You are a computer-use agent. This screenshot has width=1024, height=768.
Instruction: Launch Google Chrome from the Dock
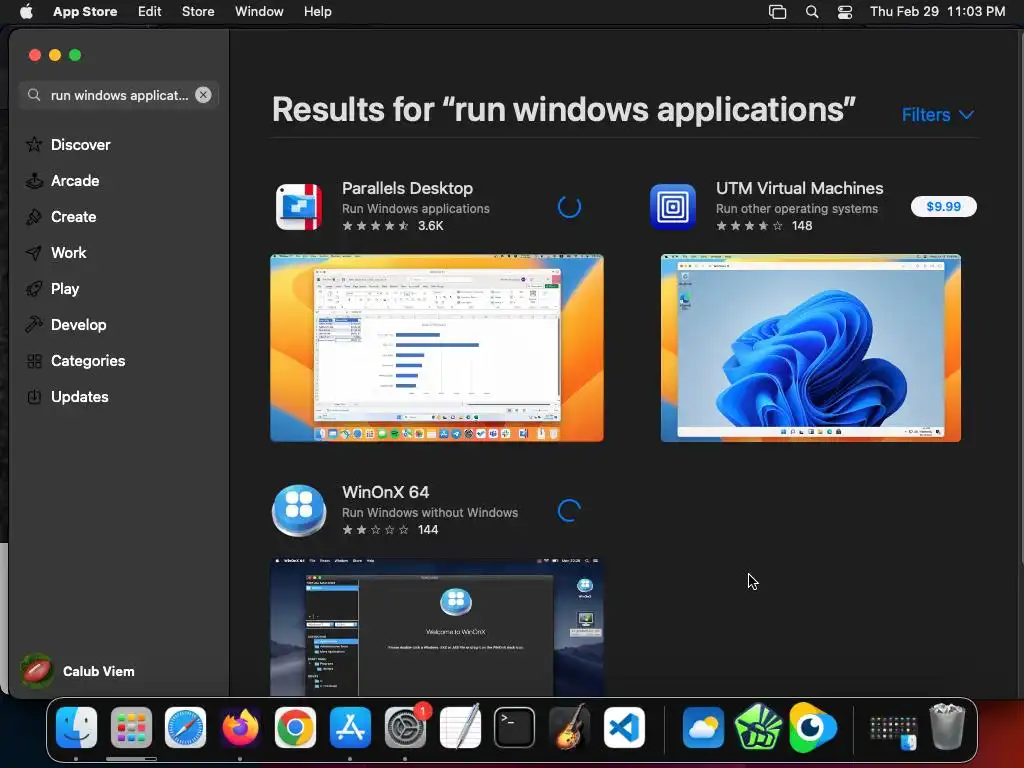coord(295,728)
